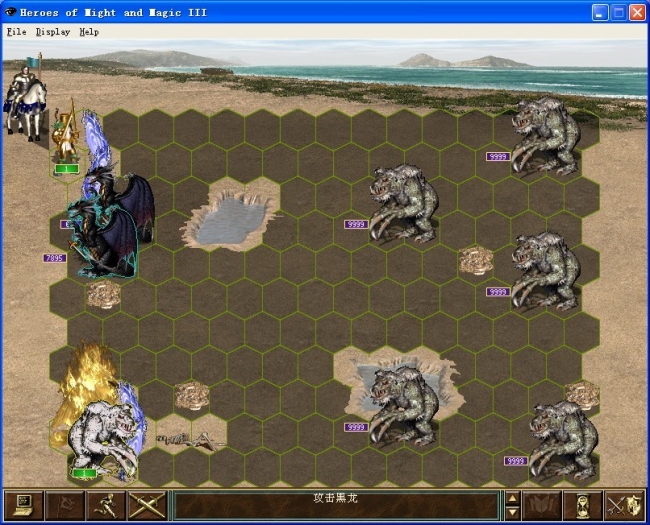Click the purple force field beside the archer
Screen dimensions: 650x525
coord(95,143)
